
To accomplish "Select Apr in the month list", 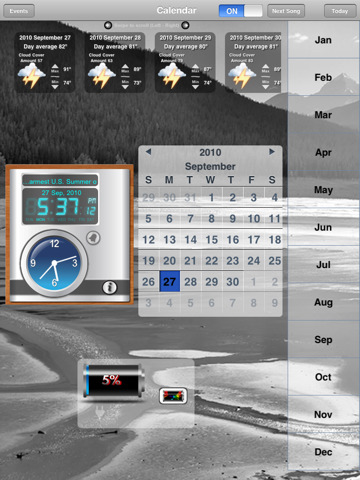I will (x=323, y=152).
